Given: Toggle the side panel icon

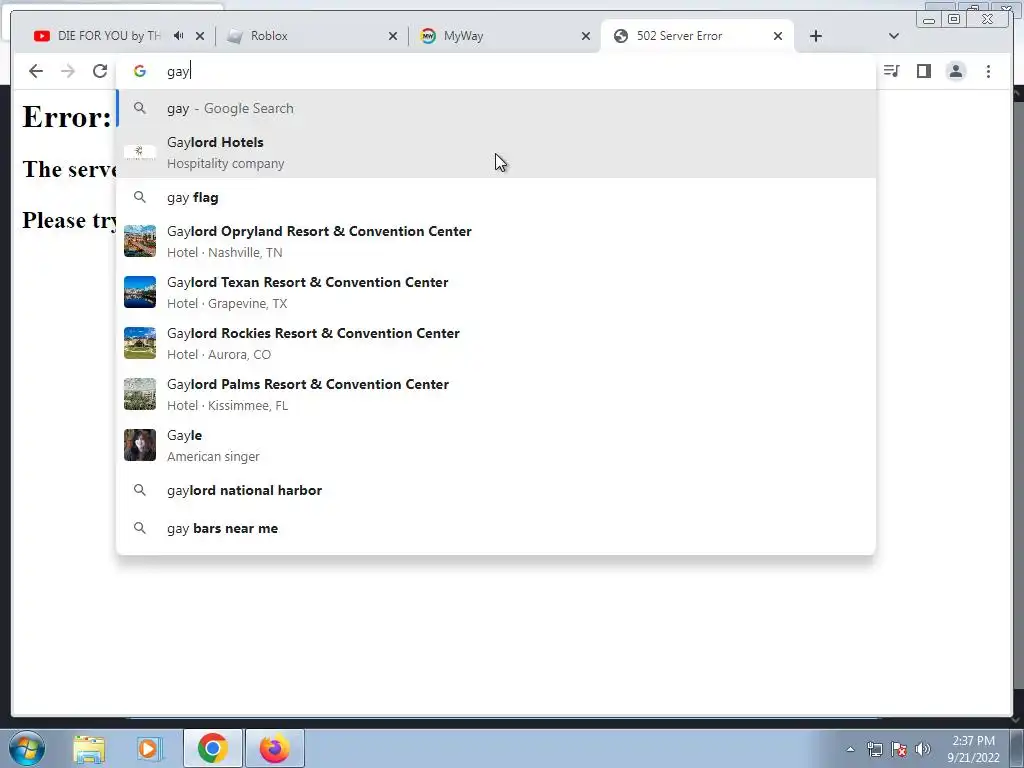Looking at the screenshot, I should [x=923, y=71].
